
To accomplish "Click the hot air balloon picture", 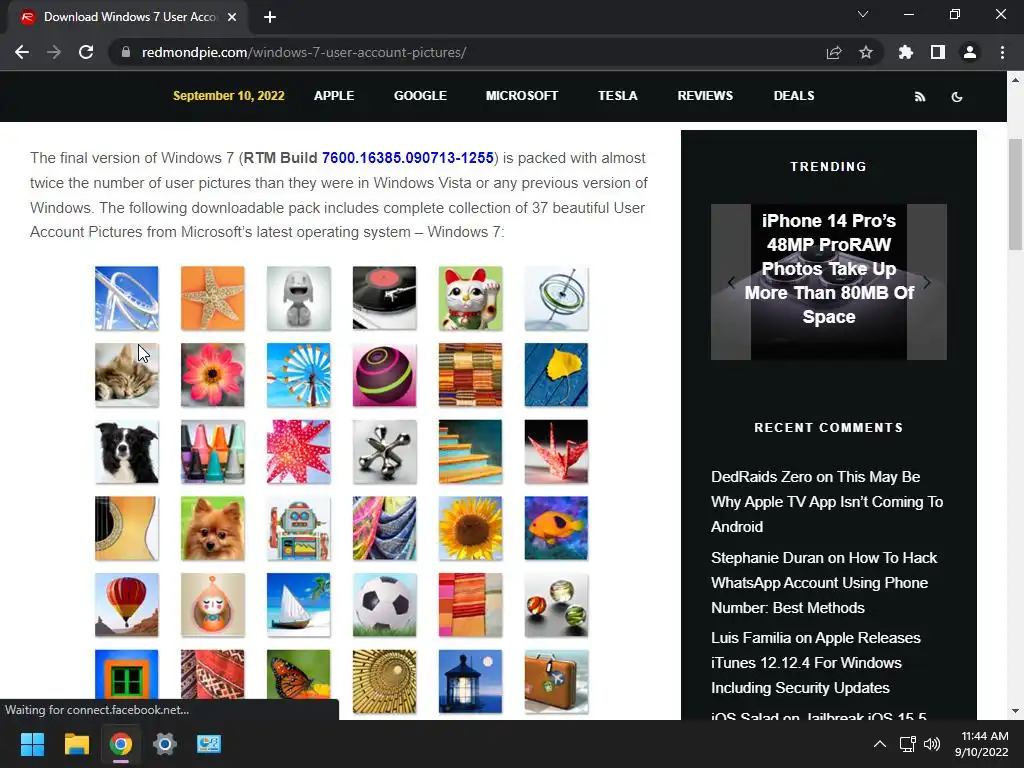I will click(x=127, y=605).
